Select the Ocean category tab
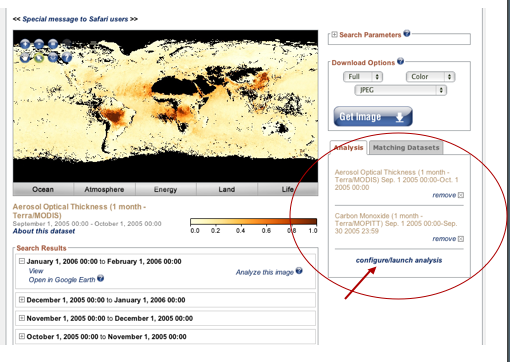 click(43, 189)
